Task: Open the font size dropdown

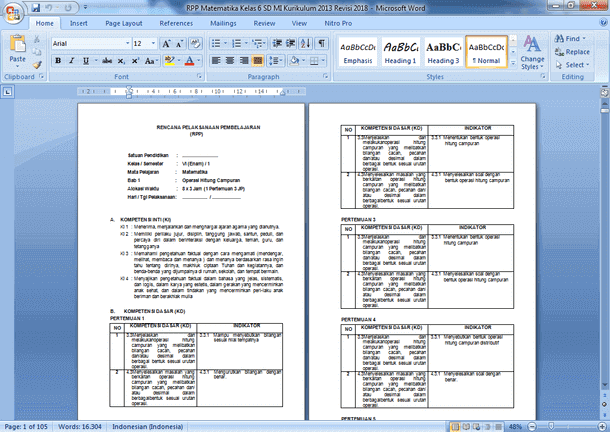Action: [x=153, y=44]
